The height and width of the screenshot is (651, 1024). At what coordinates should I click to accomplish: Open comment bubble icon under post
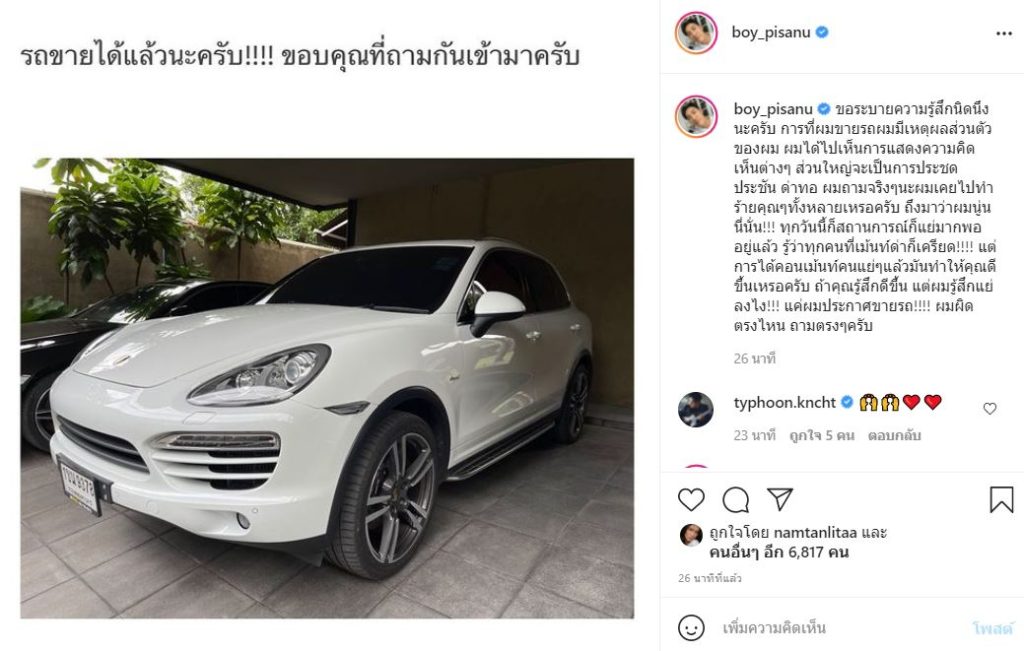(735, 500)
